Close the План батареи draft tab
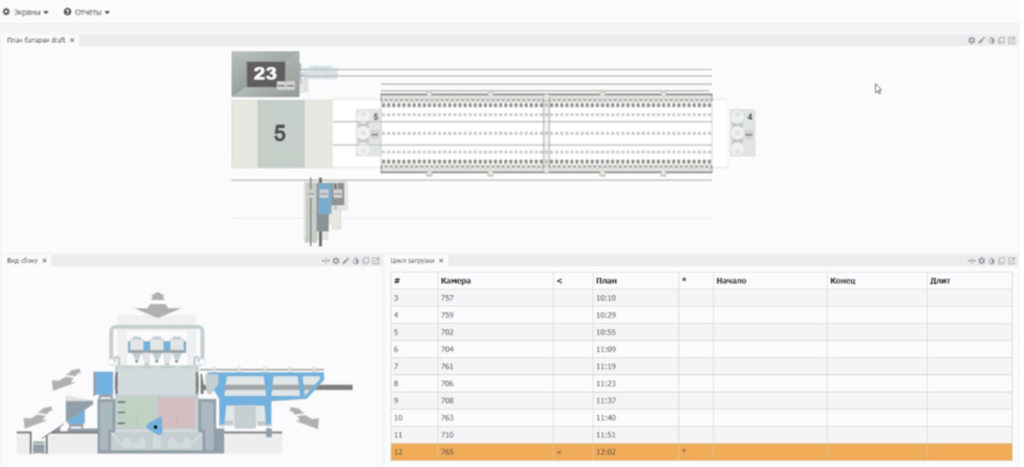The height and width of the screenshot is (467, 1024). point(72,40)
